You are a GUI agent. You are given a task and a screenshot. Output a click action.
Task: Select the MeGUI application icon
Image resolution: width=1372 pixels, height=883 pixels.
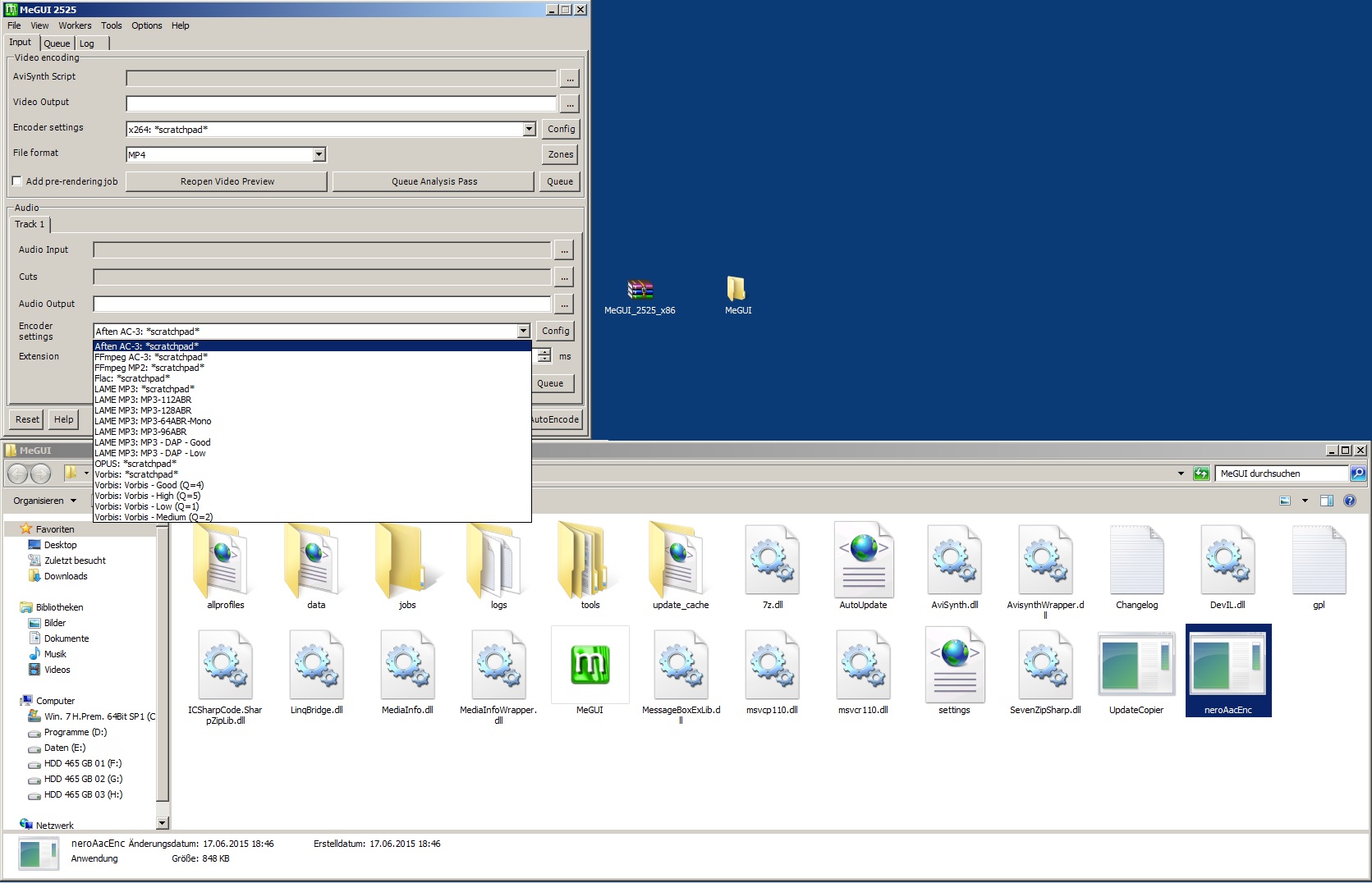coord(590,670)
